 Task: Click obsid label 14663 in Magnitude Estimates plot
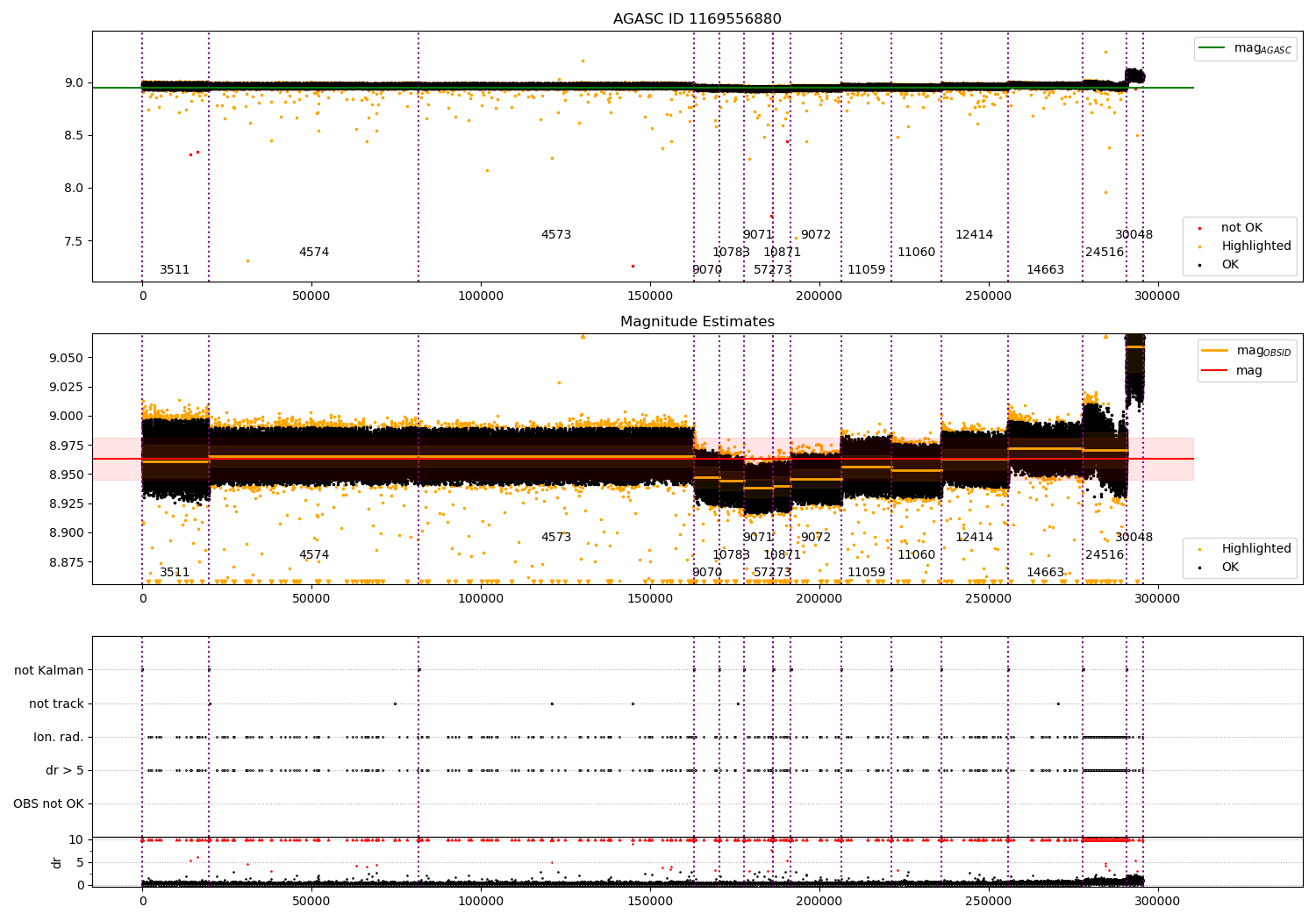click(x=1046, y=573)
